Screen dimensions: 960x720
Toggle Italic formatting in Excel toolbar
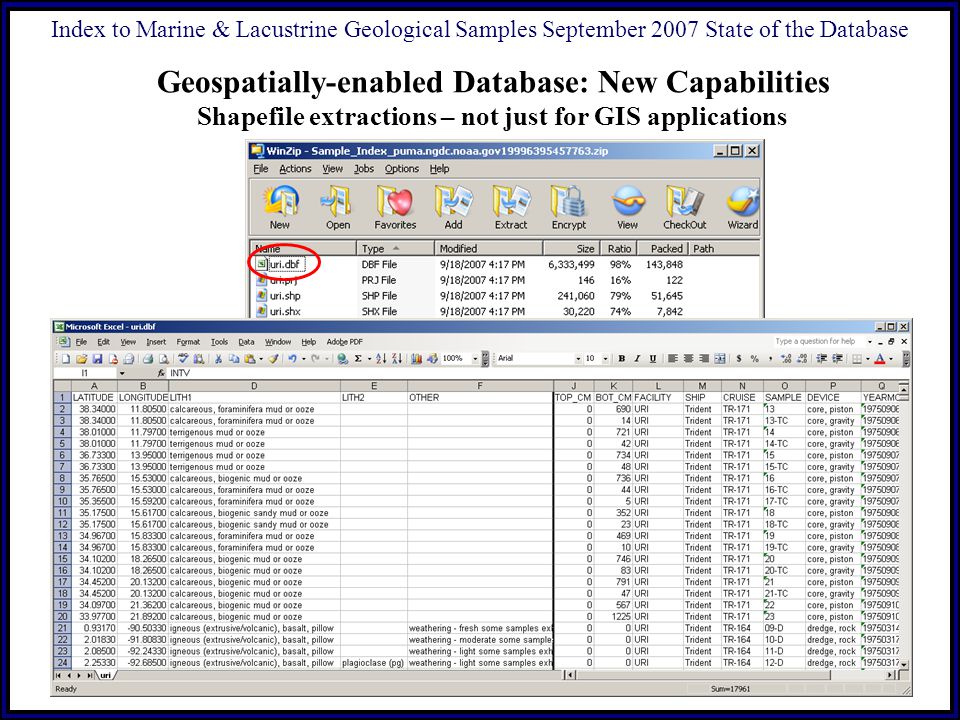click(636, 358)
